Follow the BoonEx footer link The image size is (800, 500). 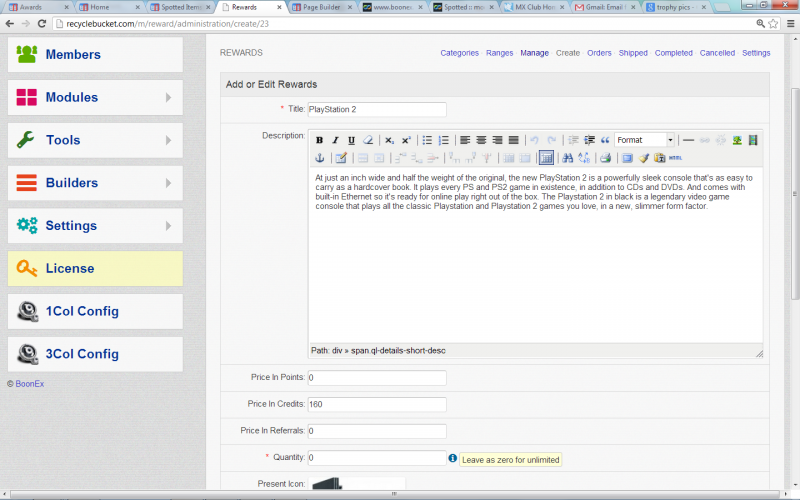coord(30,384)
